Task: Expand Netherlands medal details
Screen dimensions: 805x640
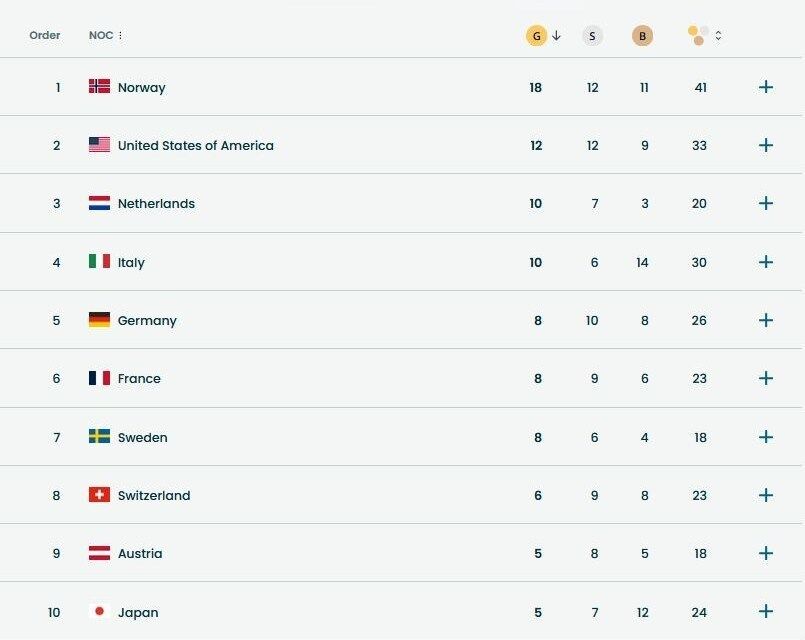Action: (766, 203)
